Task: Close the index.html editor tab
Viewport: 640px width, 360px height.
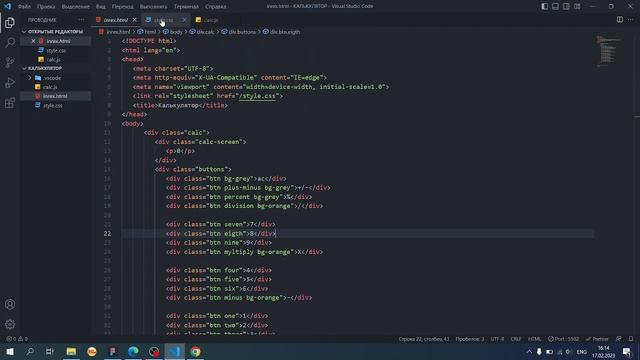Action: tap(135, 20)
